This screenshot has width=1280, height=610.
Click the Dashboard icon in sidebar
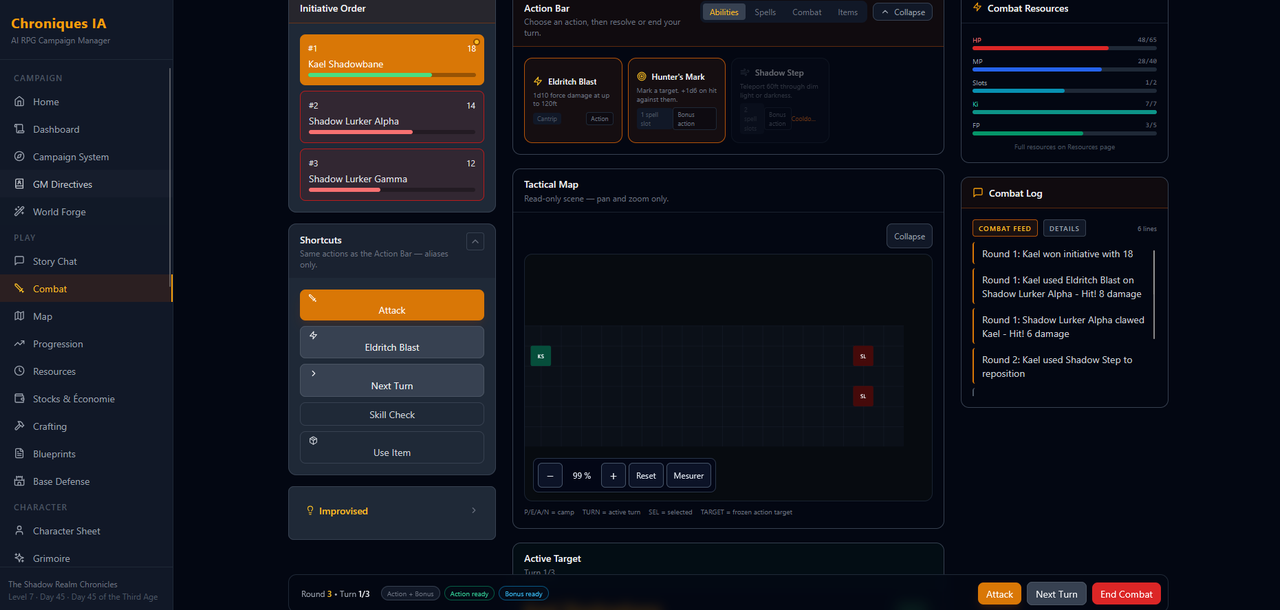pos(20,129)
